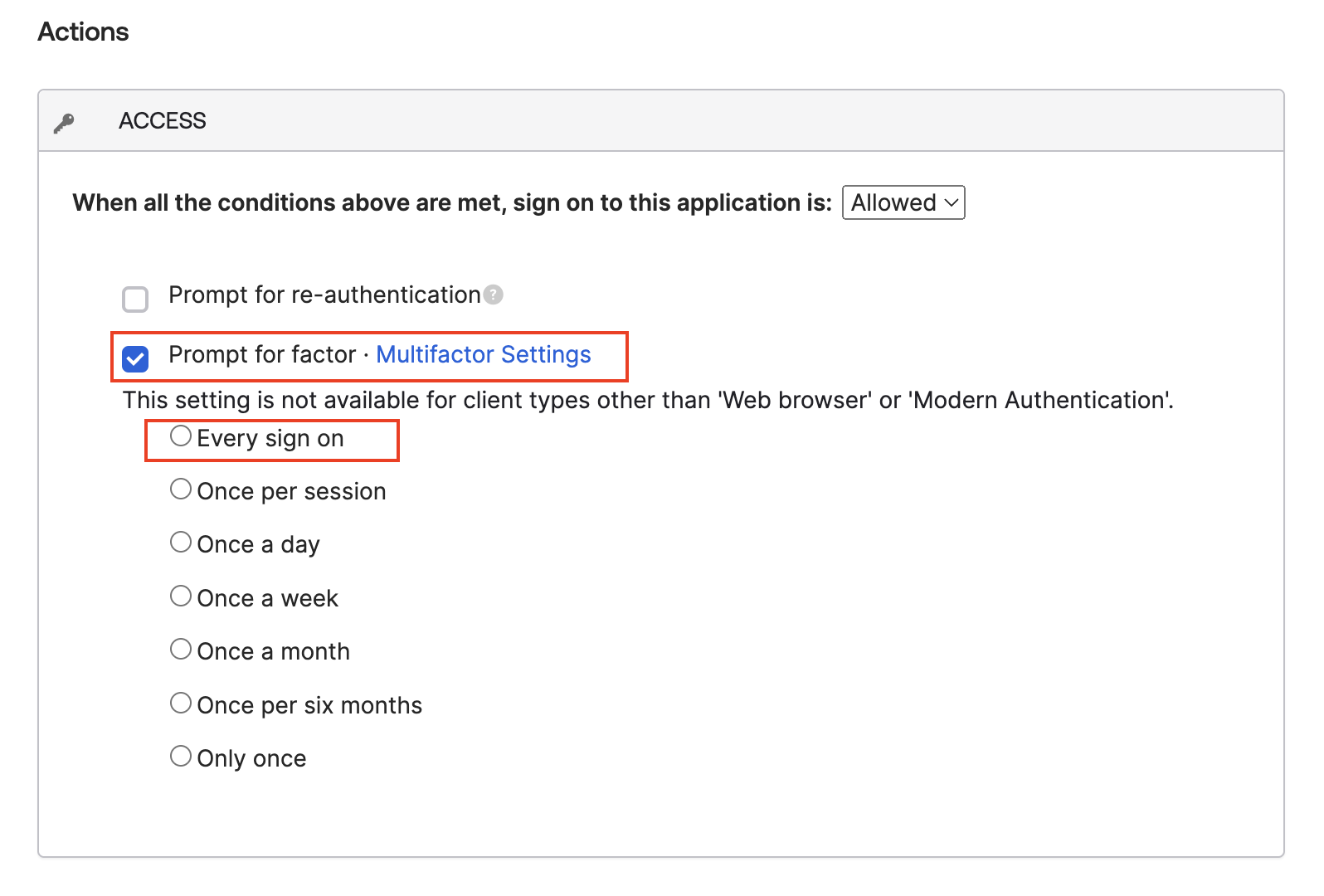The height and width of the screenshot is (896, 1324).
Task: Open the Multifactor Settings link
Action: click(483, 355)
